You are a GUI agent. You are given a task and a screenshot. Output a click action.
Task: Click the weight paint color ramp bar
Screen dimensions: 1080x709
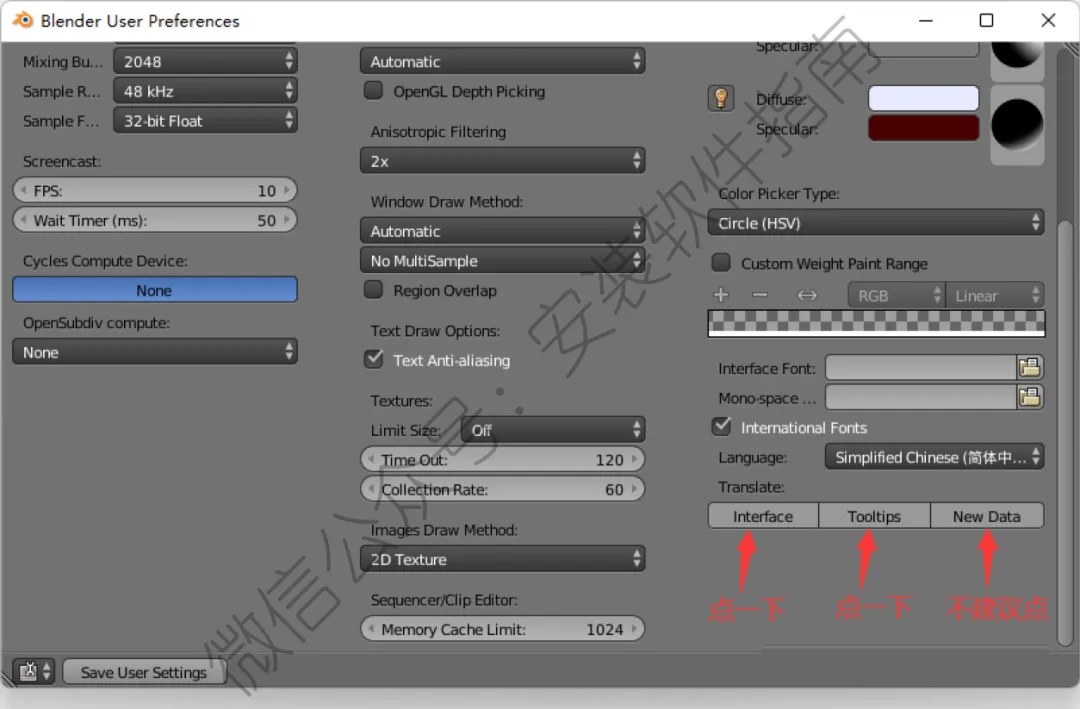[876, 323]
